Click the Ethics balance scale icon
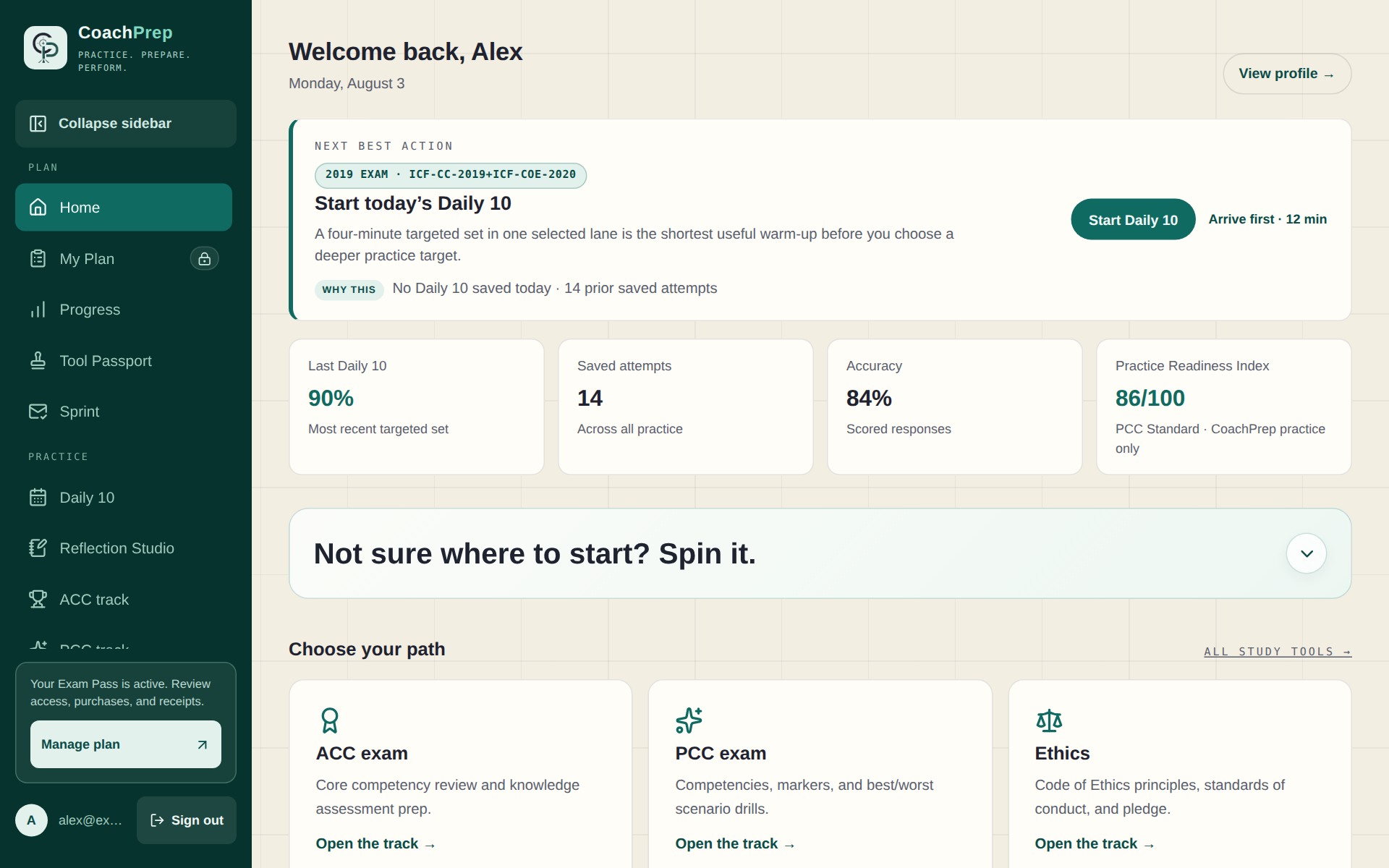The width and height of the screenshot is (1389, 868). coord(1049,720)
